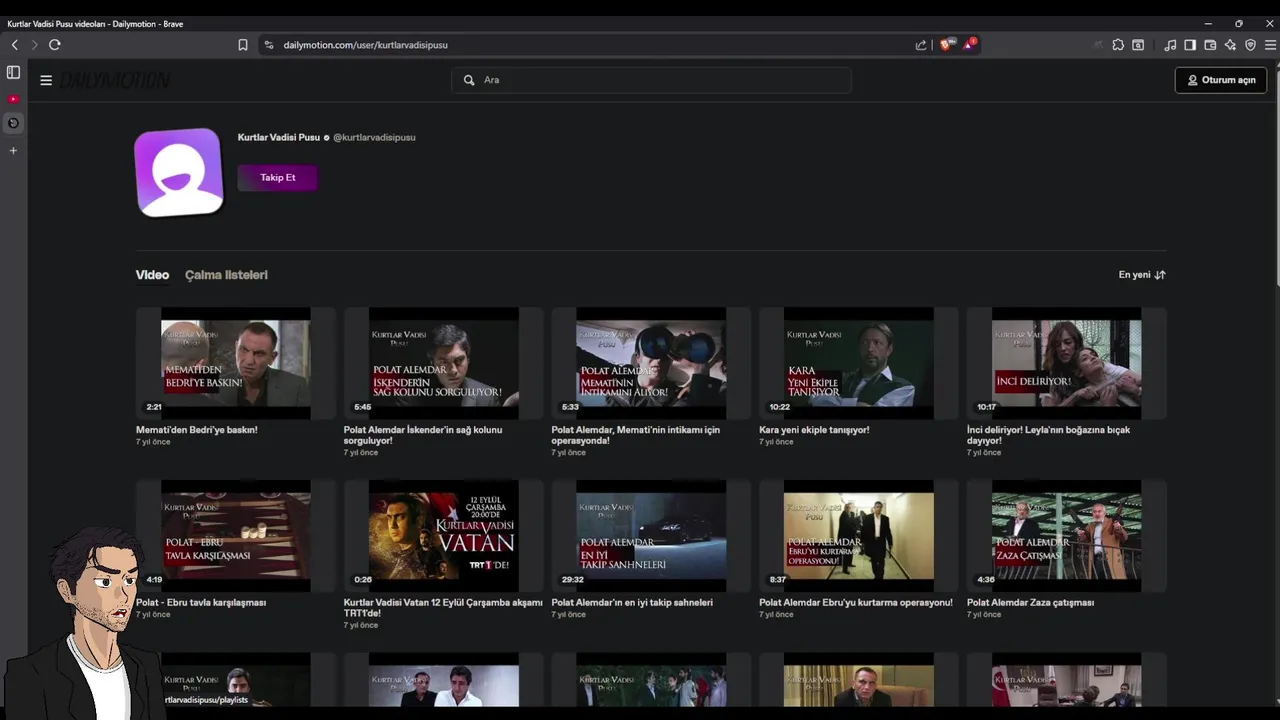Open İnci deliriyor! Leyla'nın boğazına title
This screenshot has width=1280, height=720.
1048,435
